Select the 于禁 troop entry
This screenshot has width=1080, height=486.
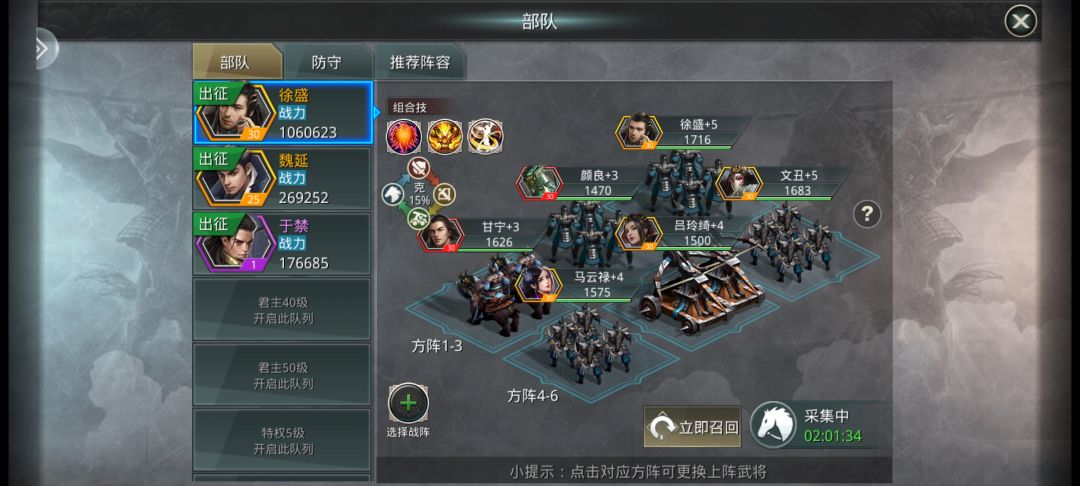282,244
